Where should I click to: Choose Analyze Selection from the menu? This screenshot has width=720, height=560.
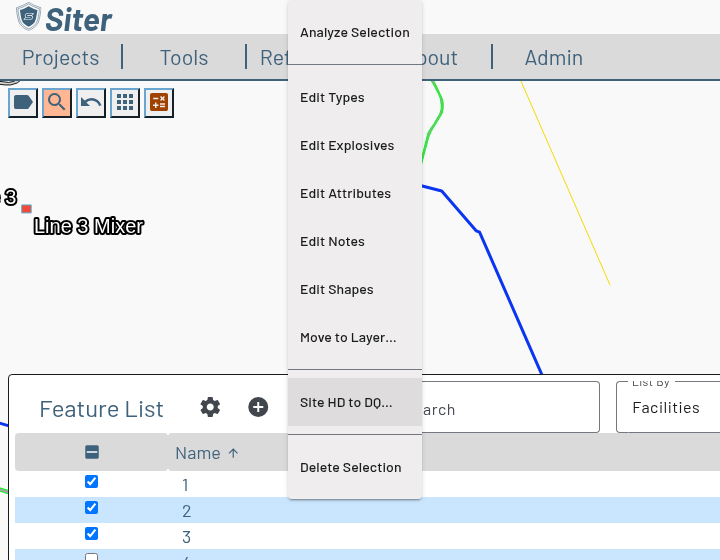[x=354, y=33]
